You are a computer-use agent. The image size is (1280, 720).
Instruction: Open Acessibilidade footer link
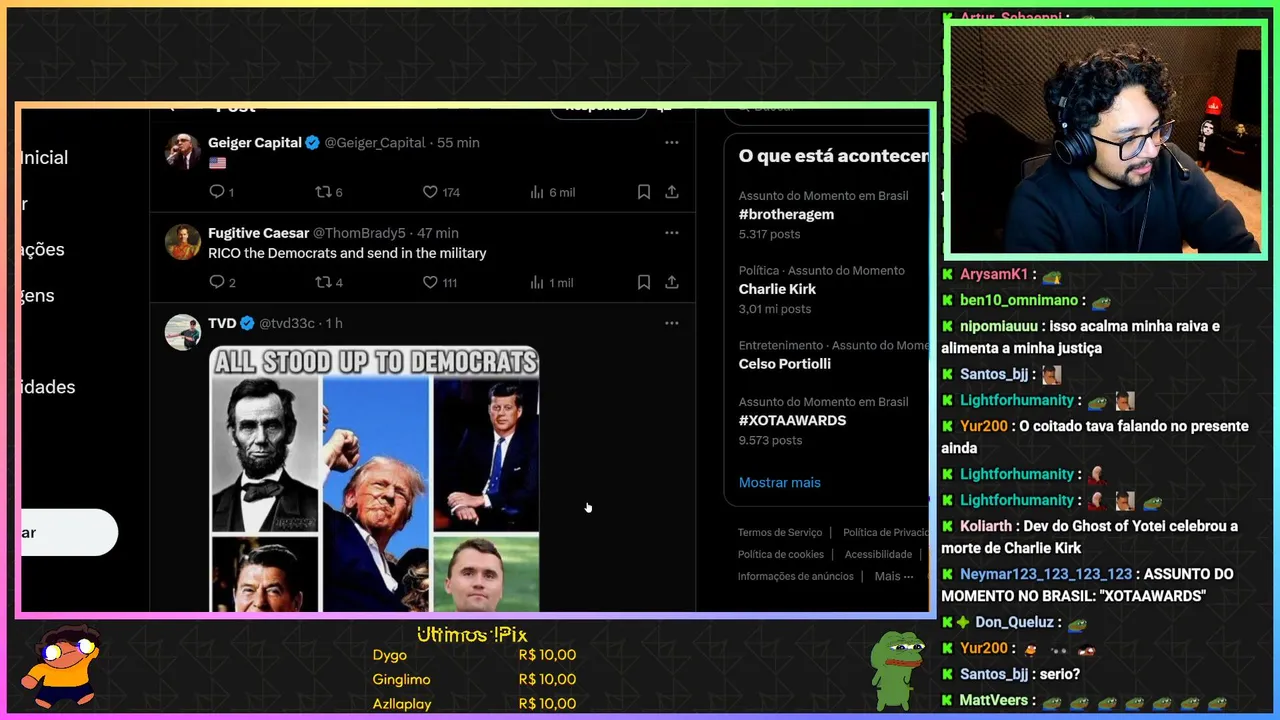click(x=878, y=554)
